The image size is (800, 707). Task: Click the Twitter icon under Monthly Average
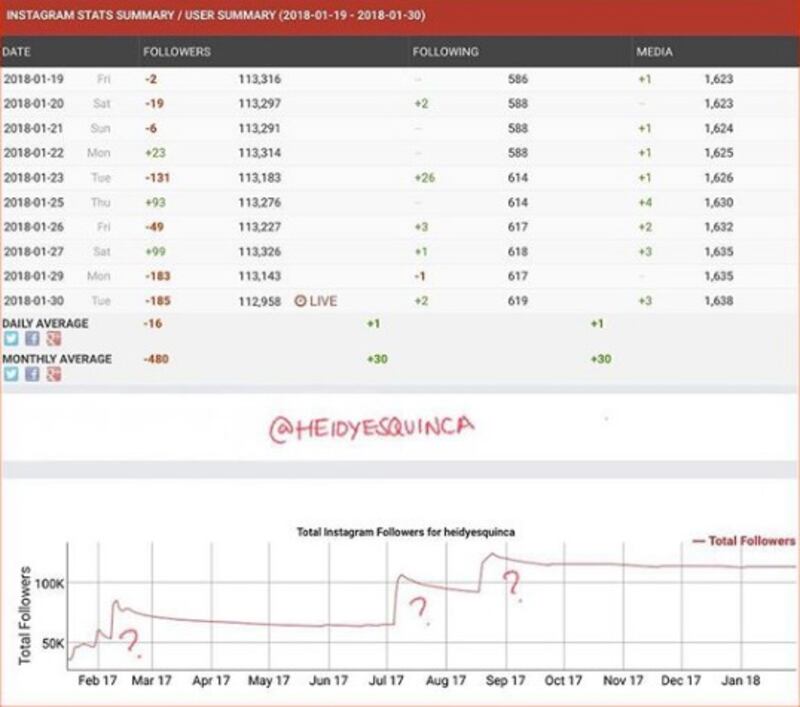click(11, 374)
